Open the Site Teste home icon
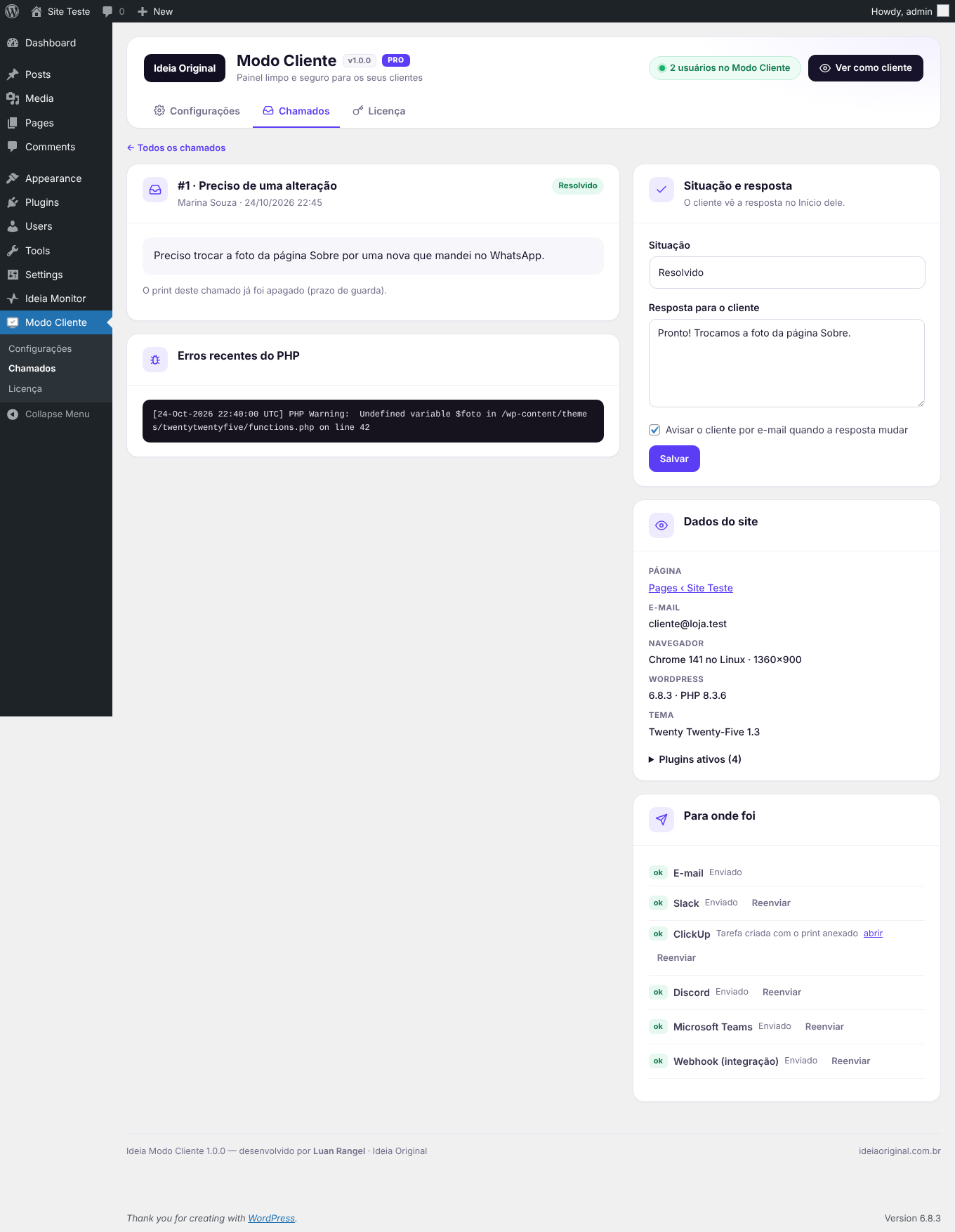This screenshot has height=1232, width=955. tap(37, 11)
